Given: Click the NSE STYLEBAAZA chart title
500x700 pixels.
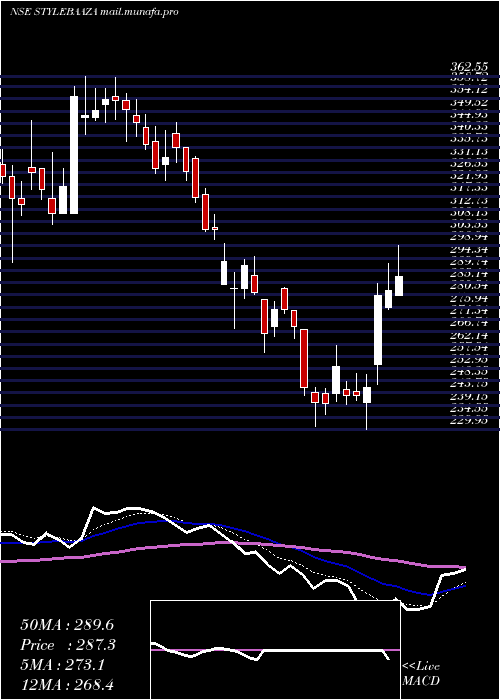Looking at the screenshot, I should [54, 12].
